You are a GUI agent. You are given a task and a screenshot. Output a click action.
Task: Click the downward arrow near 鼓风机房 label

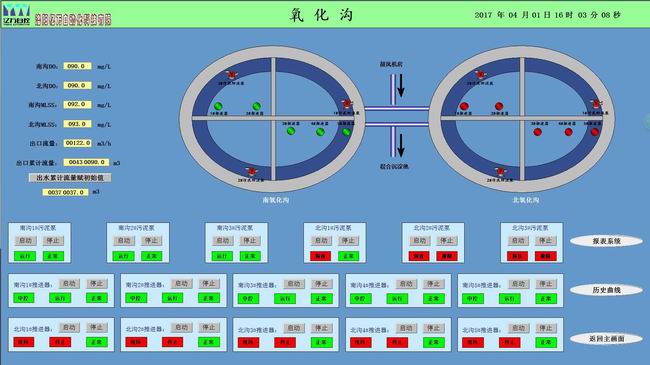(x=401, y=86)
